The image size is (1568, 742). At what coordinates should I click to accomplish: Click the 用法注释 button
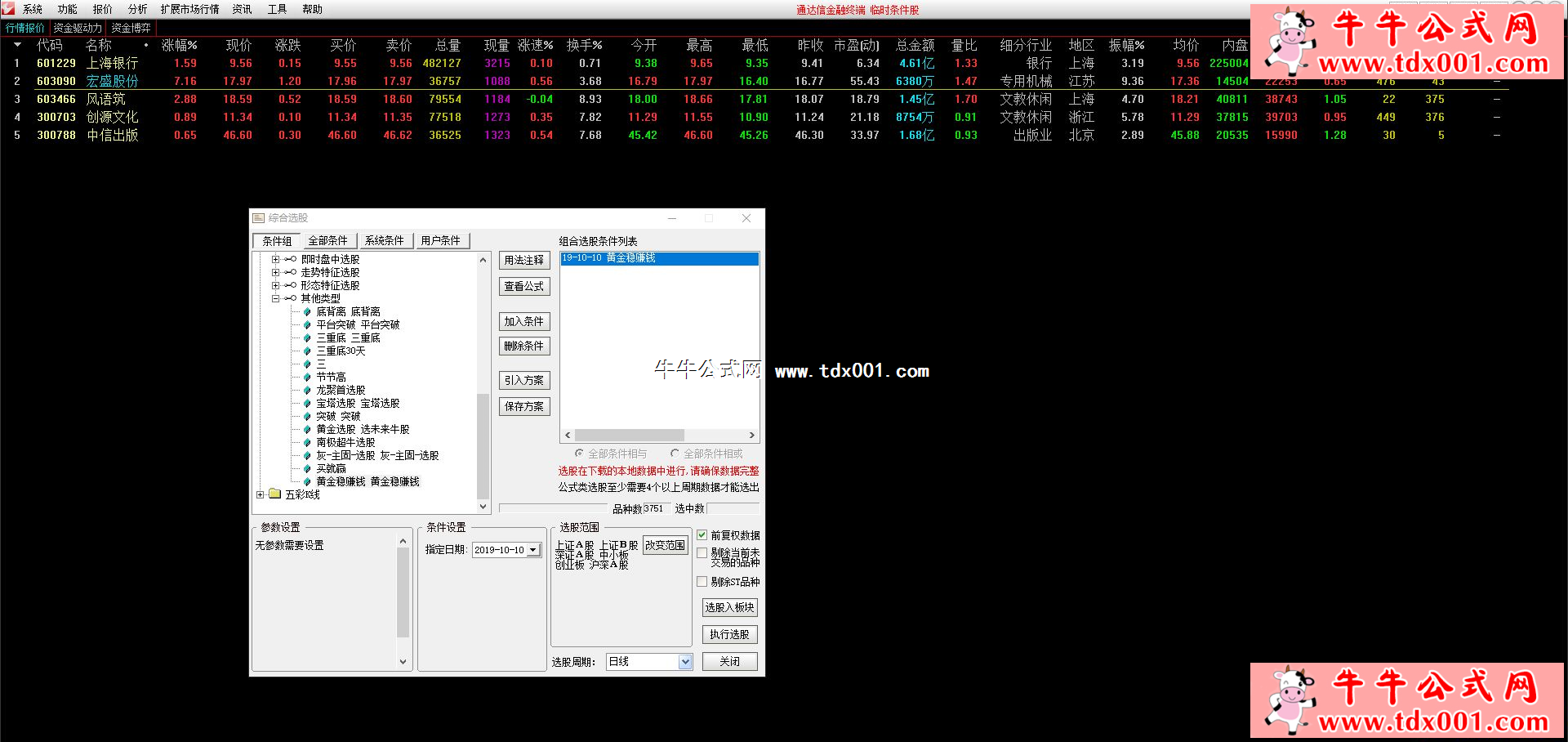coord(524,261)
